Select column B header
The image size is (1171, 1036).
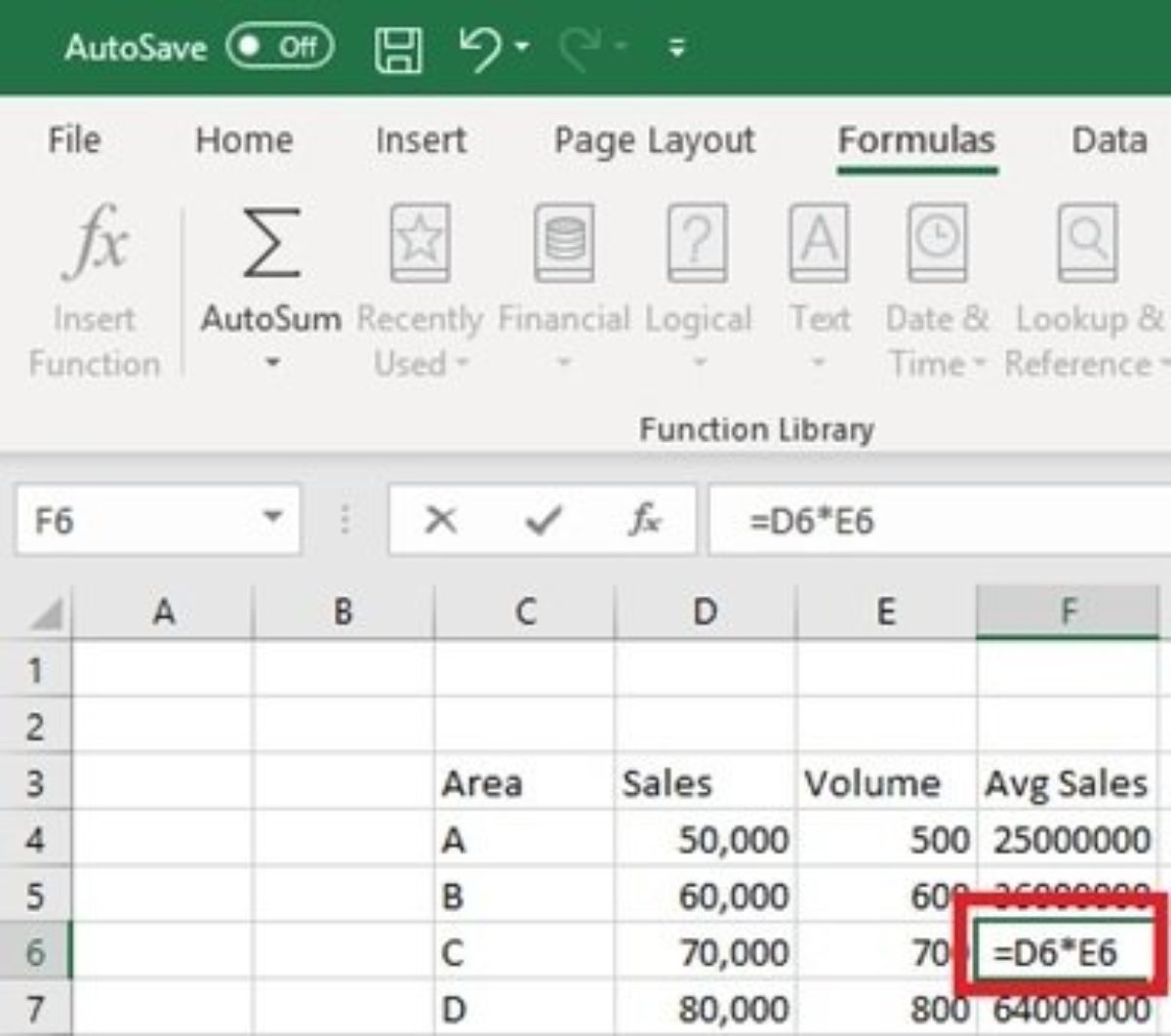(343, 613)
